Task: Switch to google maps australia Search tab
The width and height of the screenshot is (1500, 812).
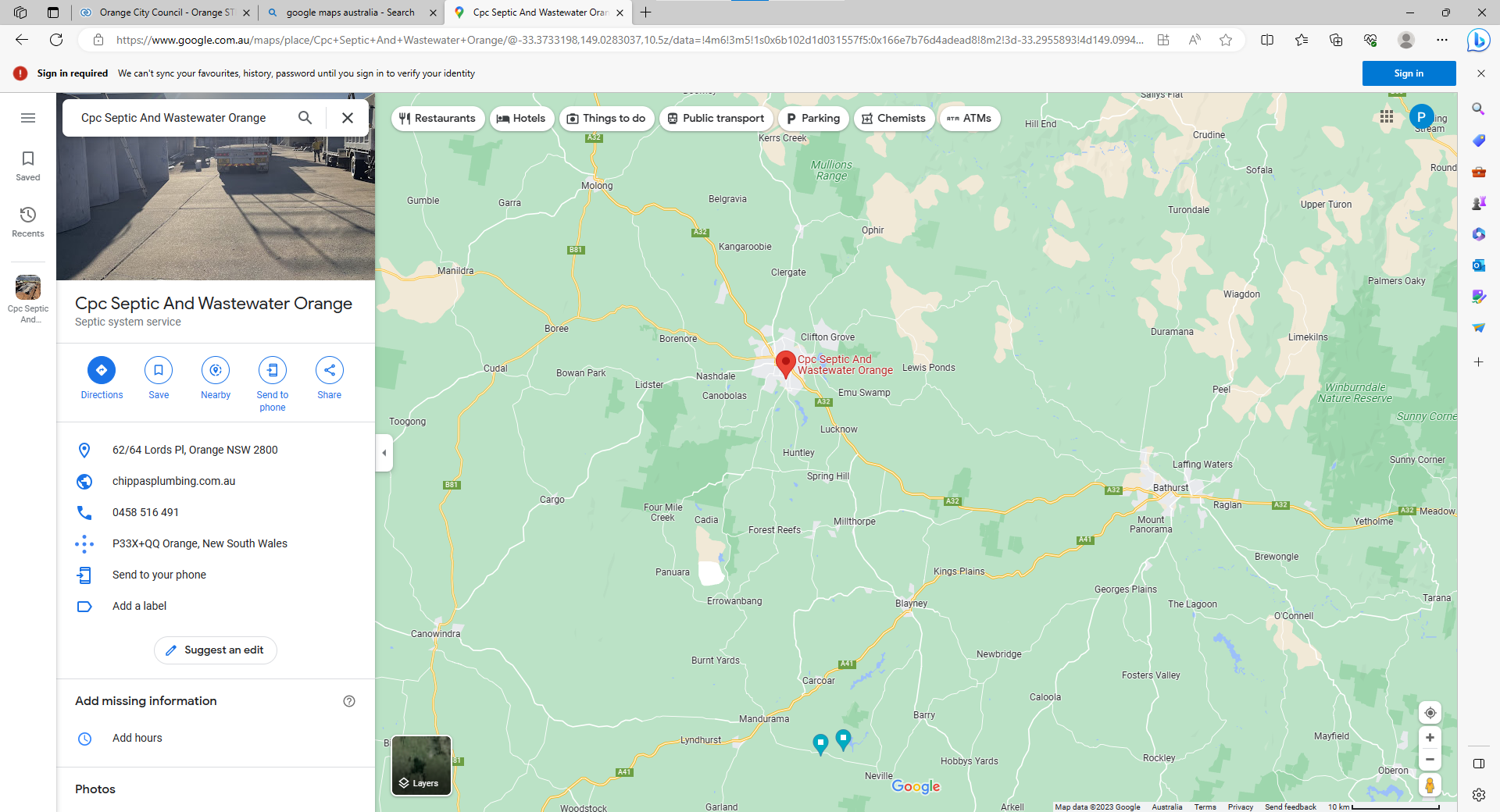Action: 350,12
